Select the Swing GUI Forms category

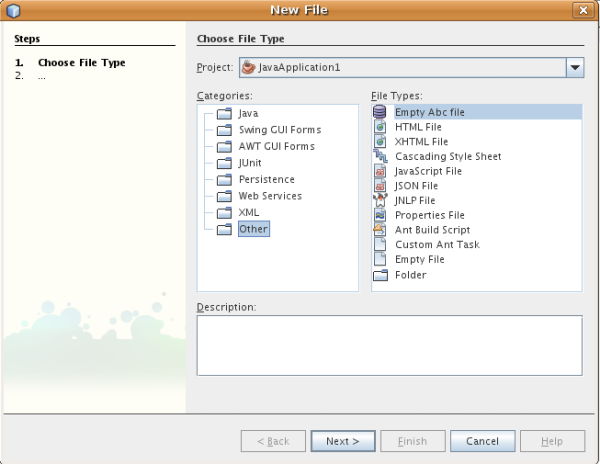coord(280,130)
